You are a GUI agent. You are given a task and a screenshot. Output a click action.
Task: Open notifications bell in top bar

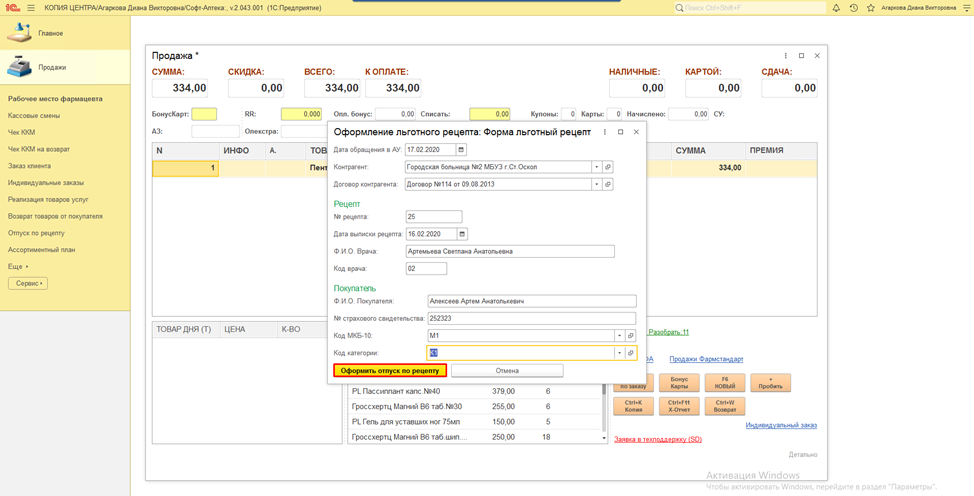tap(836, 8)
